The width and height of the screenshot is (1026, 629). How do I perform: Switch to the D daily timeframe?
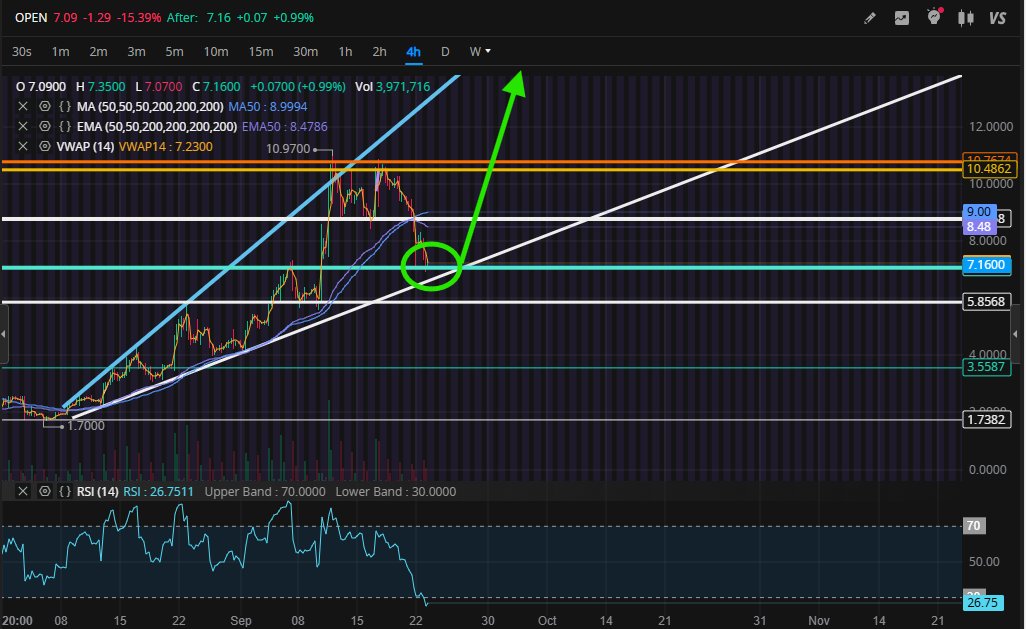[445, 52]
